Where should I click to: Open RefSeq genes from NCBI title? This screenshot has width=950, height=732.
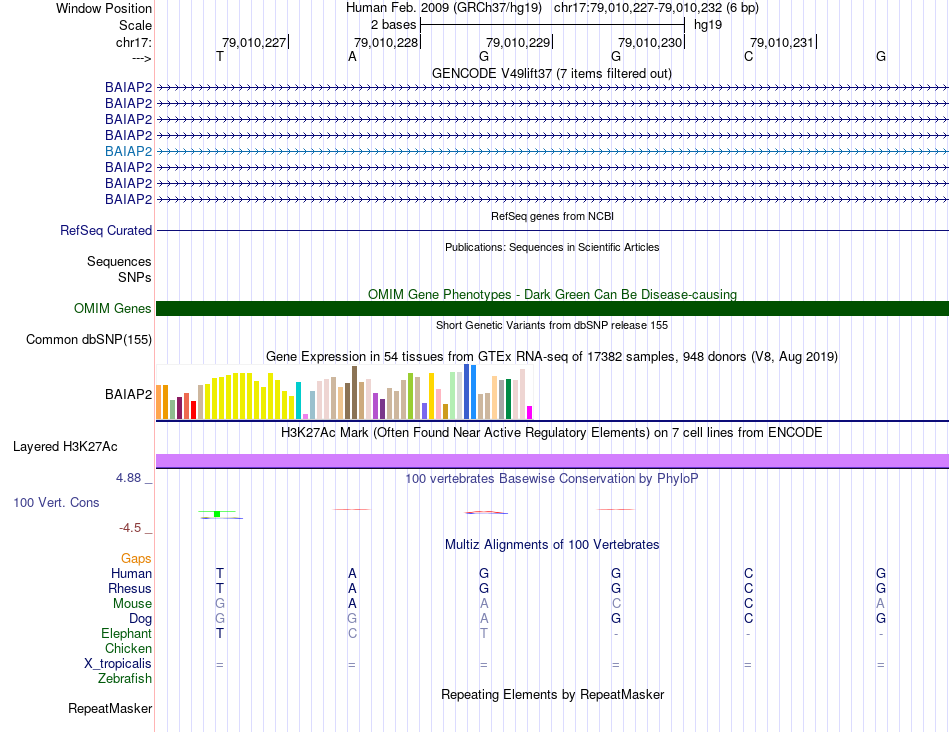tap(552, 216)
